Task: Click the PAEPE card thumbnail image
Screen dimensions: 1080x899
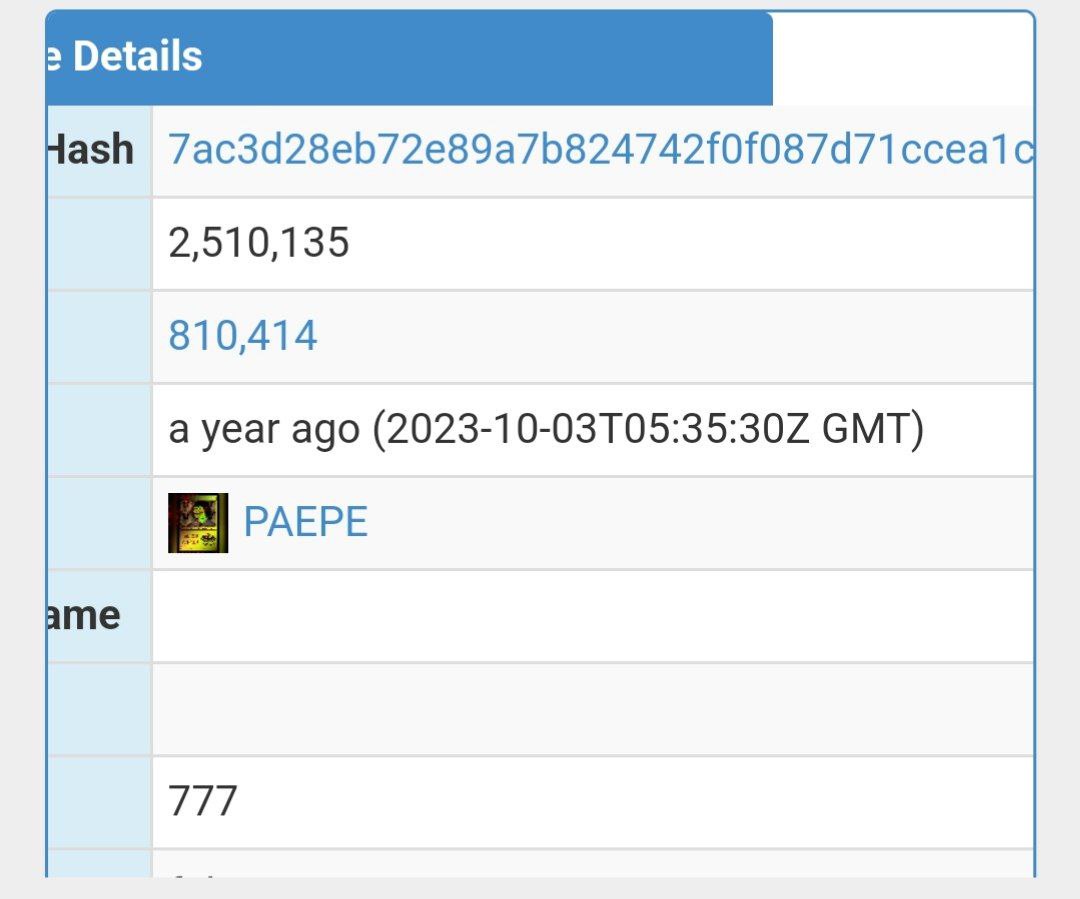Action: tap(198, 523)
